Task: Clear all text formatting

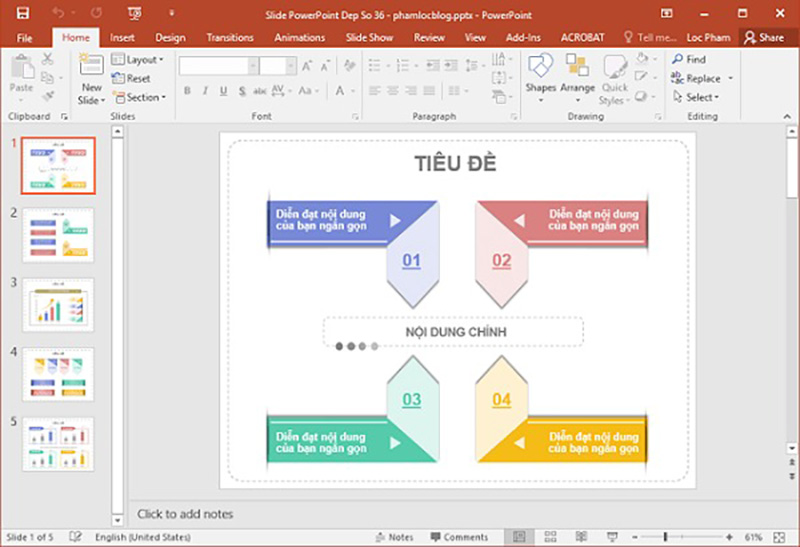Action: tap(349, 65)
